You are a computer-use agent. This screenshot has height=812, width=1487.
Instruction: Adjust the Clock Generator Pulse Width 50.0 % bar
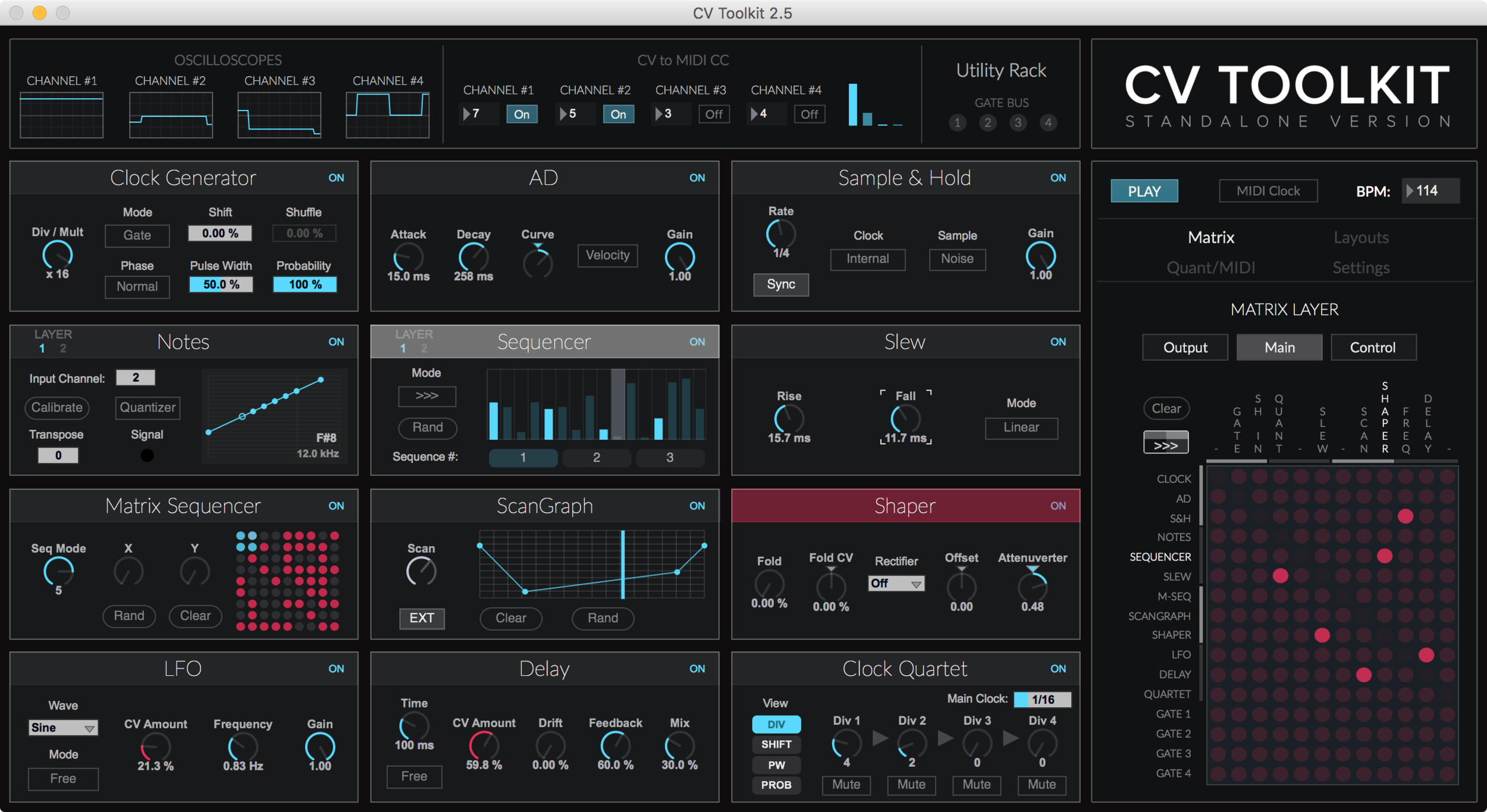(x=221, y=285)
